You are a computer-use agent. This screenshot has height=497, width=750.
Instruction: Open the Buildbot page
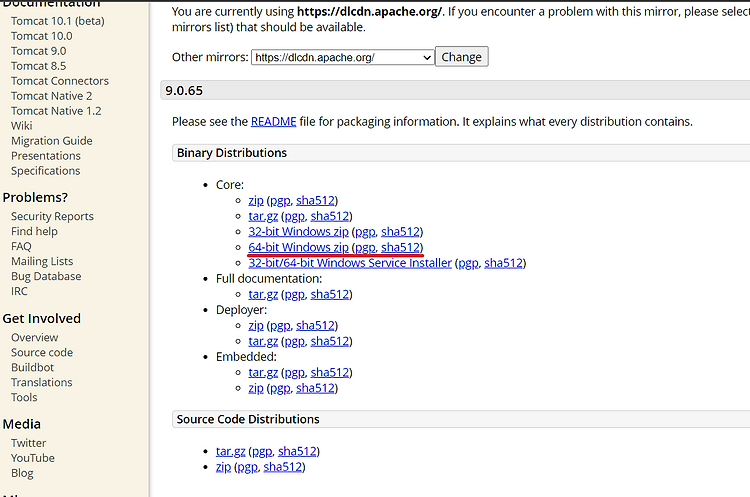pyautogui.click(x=33, y=367)
